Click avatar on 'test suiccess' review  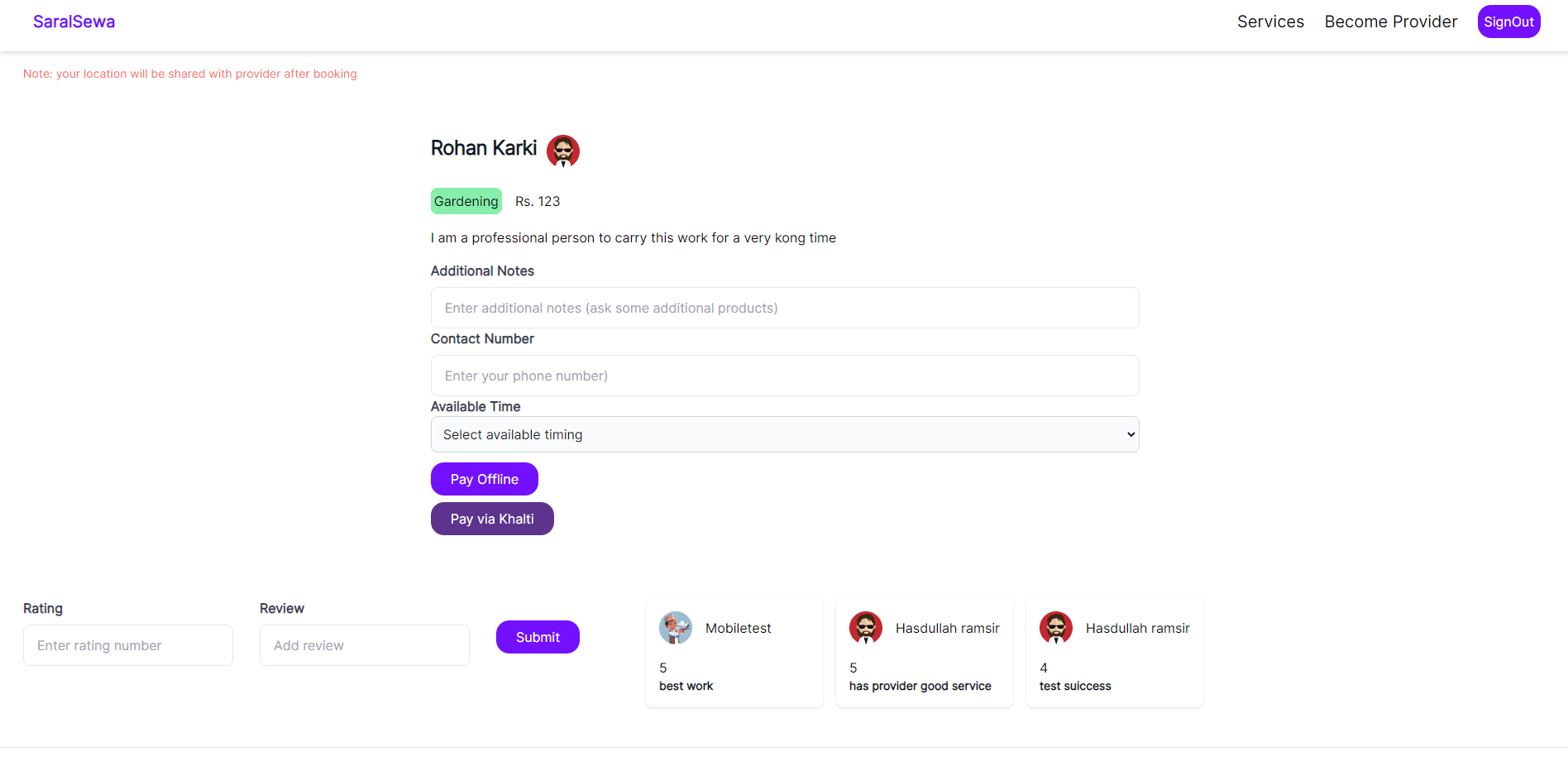(1055, 628)
